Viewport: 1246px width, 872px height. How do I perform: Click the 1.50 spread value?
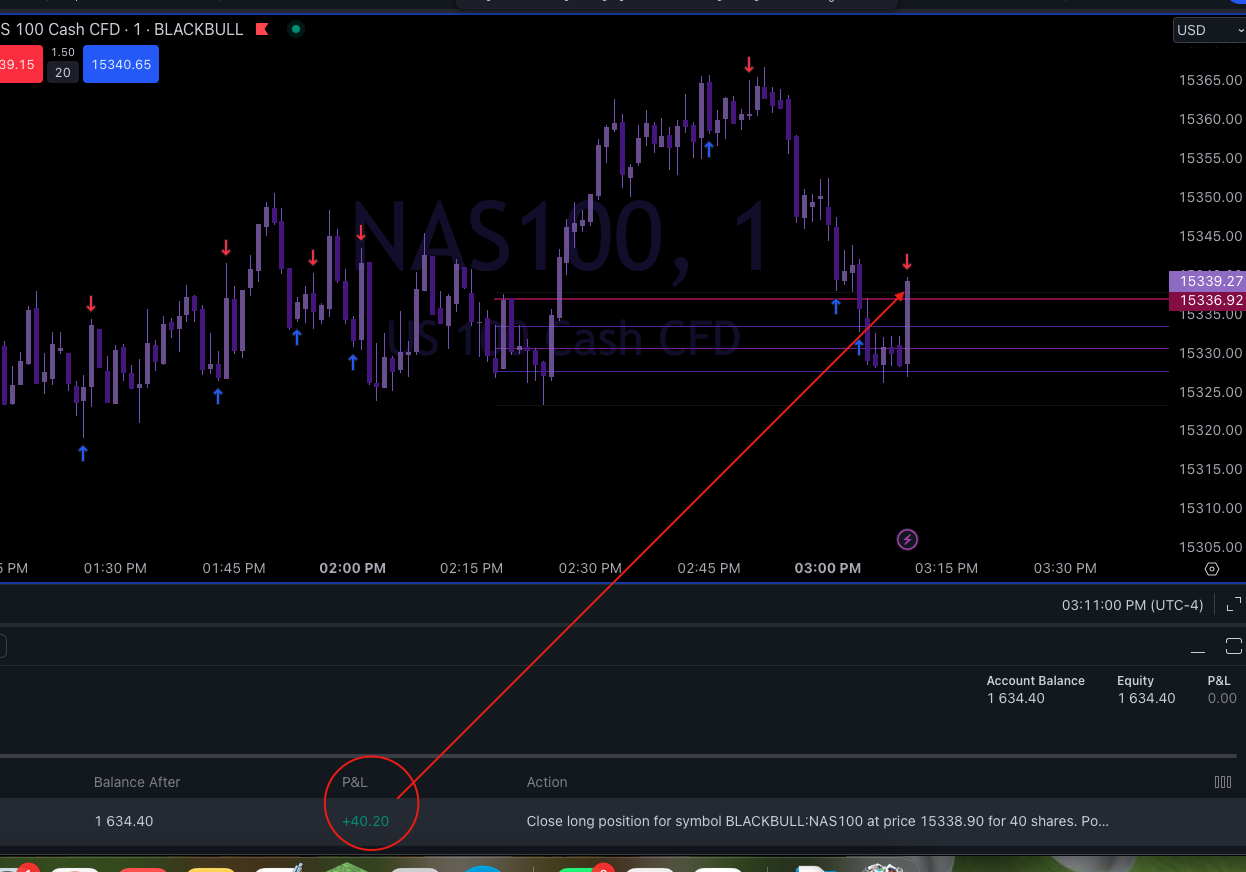63,52
